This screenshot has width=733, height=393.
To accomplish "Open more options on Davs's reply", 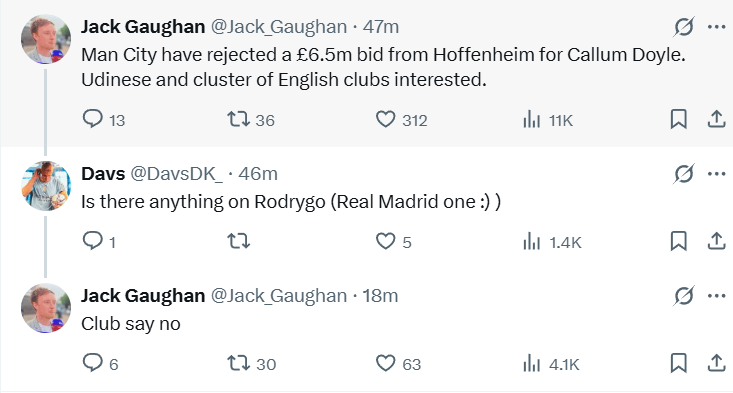I will point(716,174).
